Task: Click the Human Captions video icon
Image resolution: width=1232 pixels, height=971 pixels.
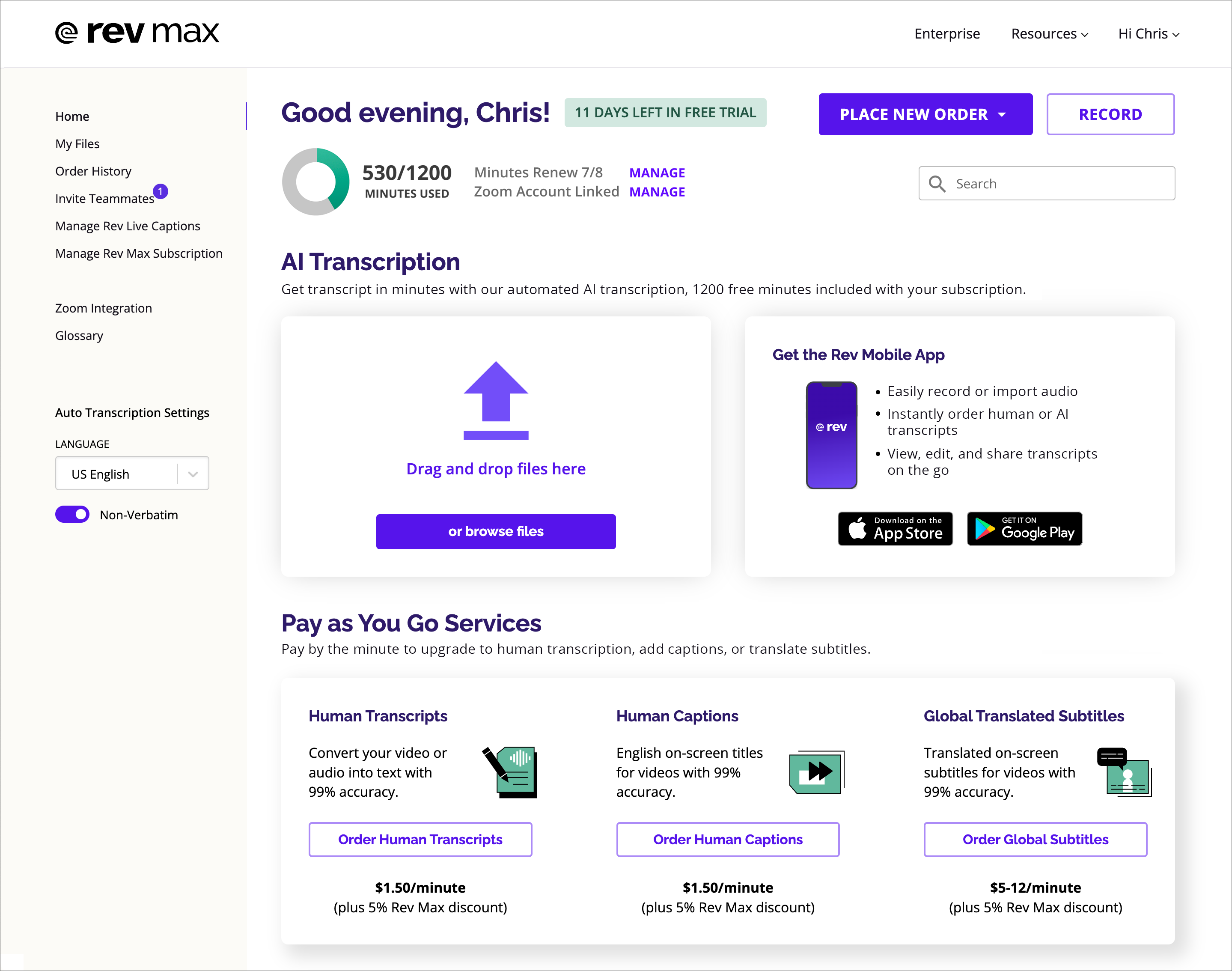Action: pos(817,771)
